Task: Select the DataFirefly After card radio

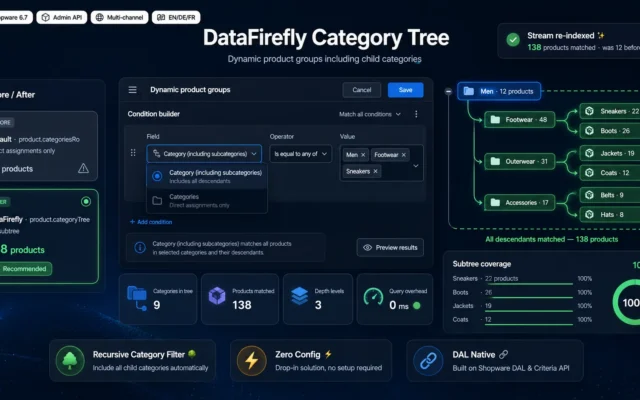Action: point(86,202)
